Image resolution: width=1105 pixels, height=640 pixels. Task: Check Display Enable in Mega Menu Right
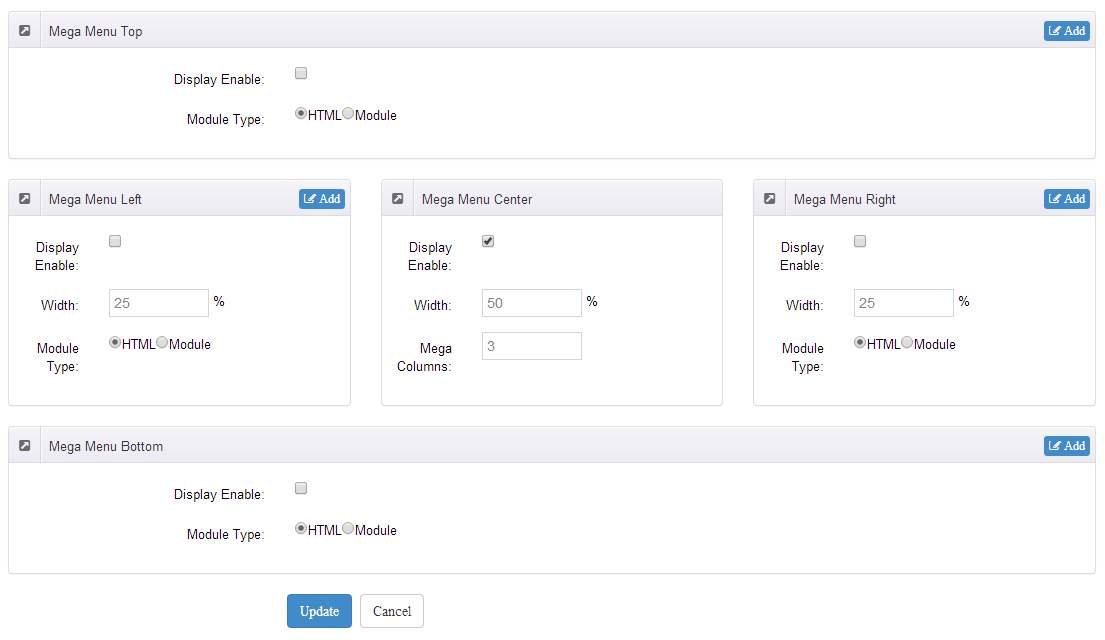(x=860, y=241)
